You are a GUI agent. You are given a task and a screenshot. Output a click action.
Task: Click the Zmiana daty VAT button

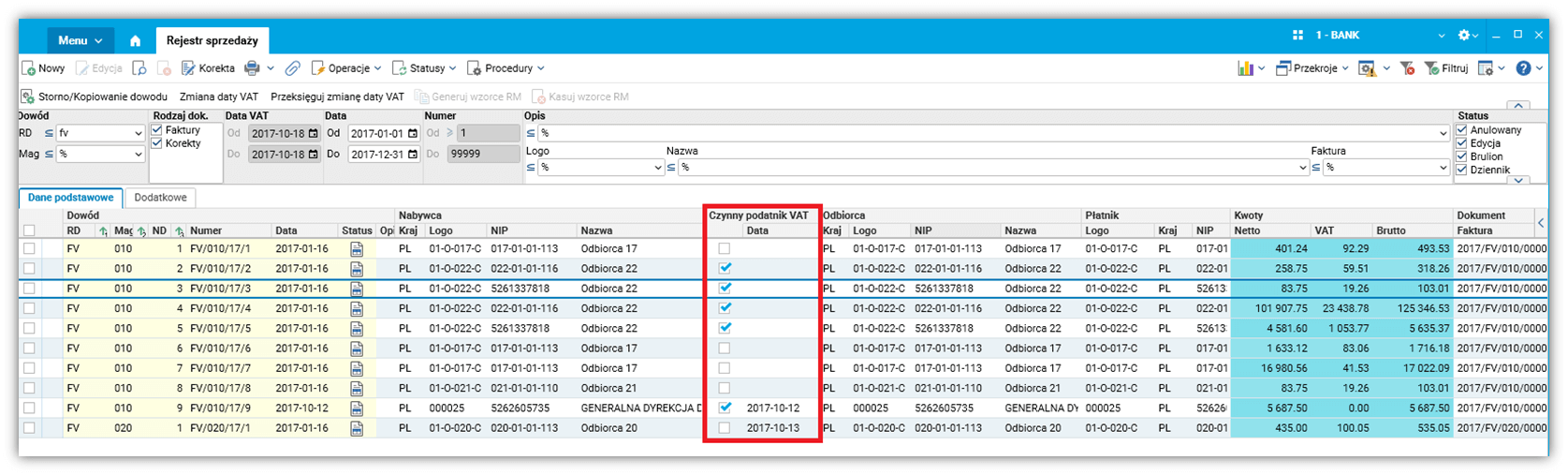click(219, 96)
